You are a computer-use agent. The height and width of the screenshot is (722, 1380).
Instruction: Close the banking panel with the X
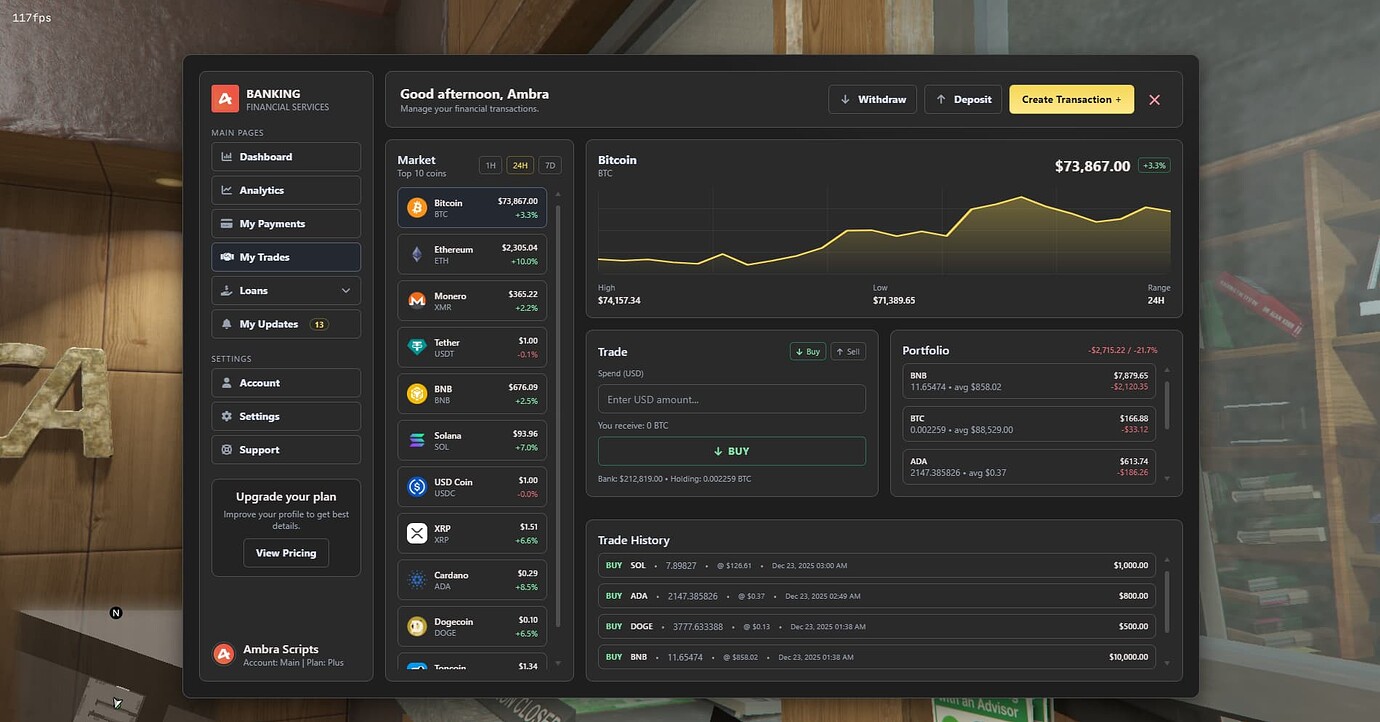pos(1155,100)
